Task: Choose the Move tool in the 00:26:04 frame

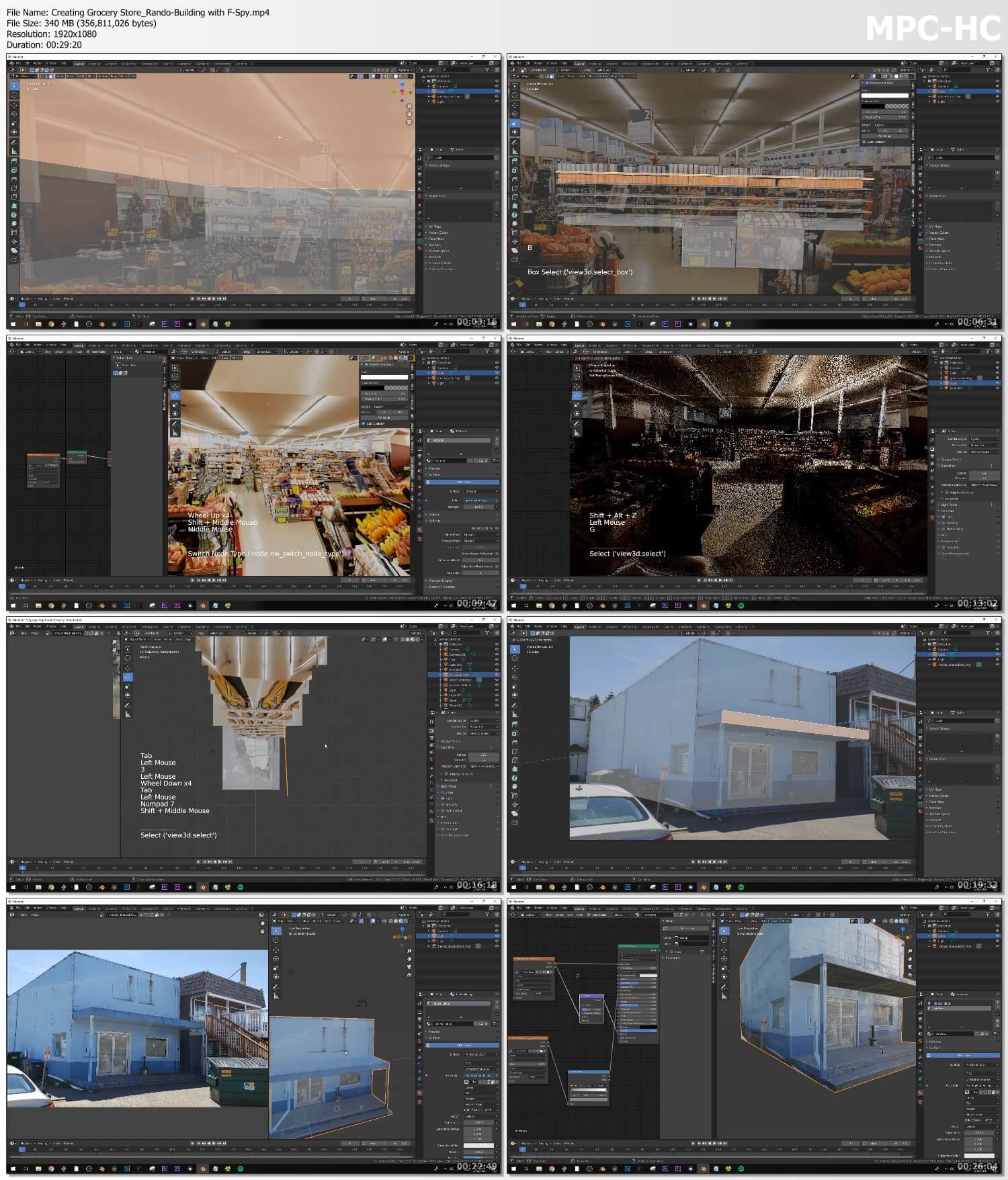Action: click(x=724, y=950)
